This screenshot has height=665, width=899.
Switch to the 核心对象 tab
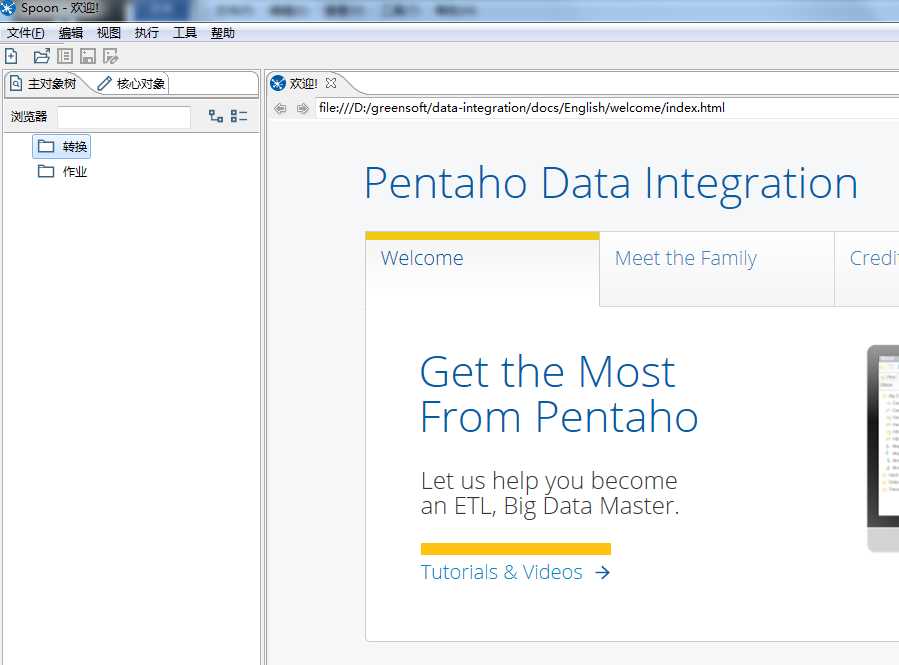[x=131, y=84]
